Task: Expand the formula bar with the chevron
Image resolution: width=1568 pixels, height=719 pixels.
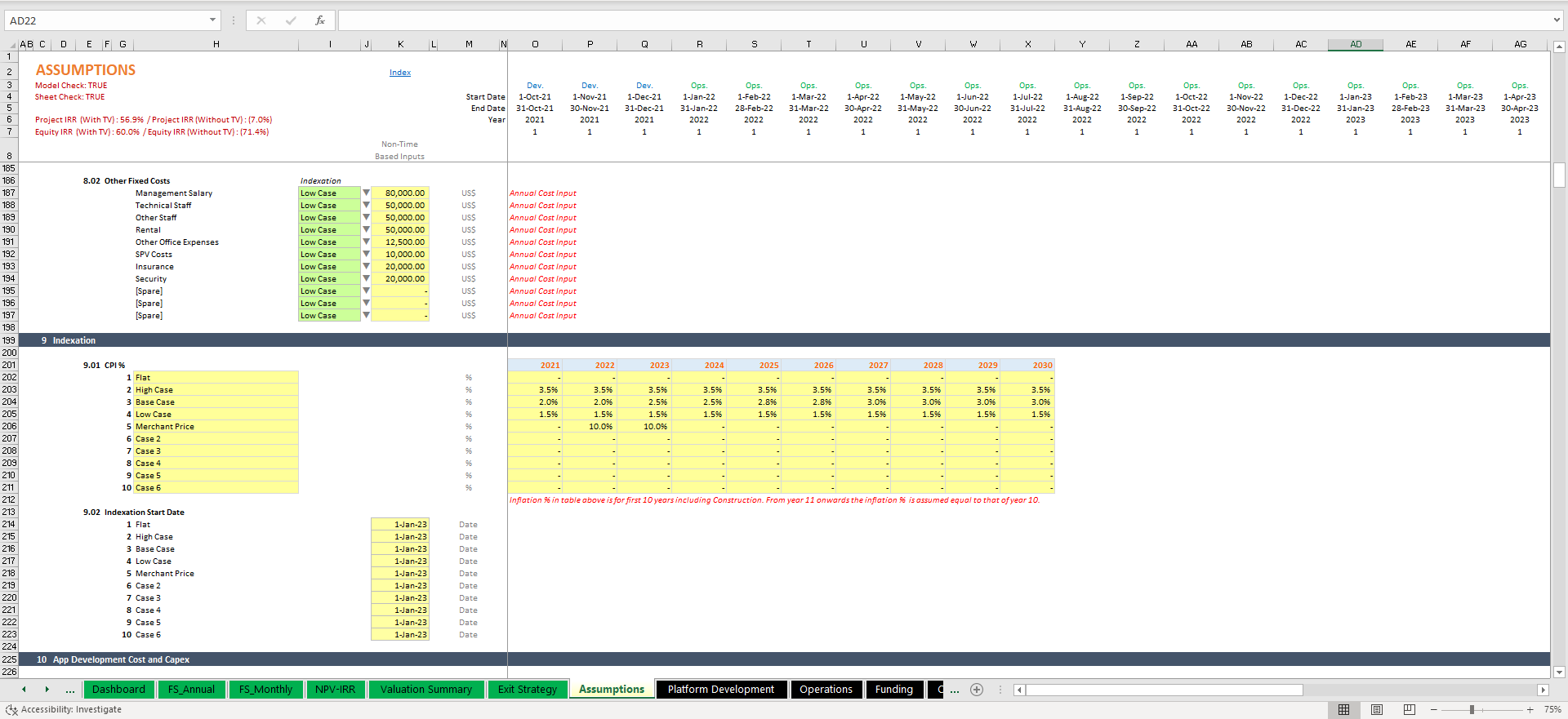Action: click(x=1557, y=20)
